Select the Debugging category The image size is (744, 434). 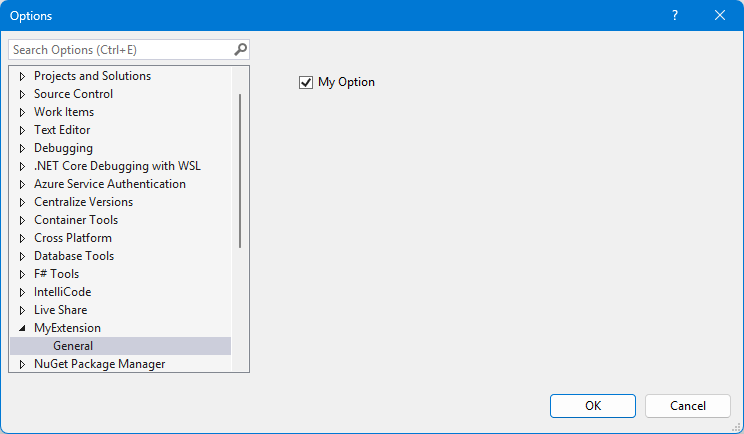pos(63,148)
